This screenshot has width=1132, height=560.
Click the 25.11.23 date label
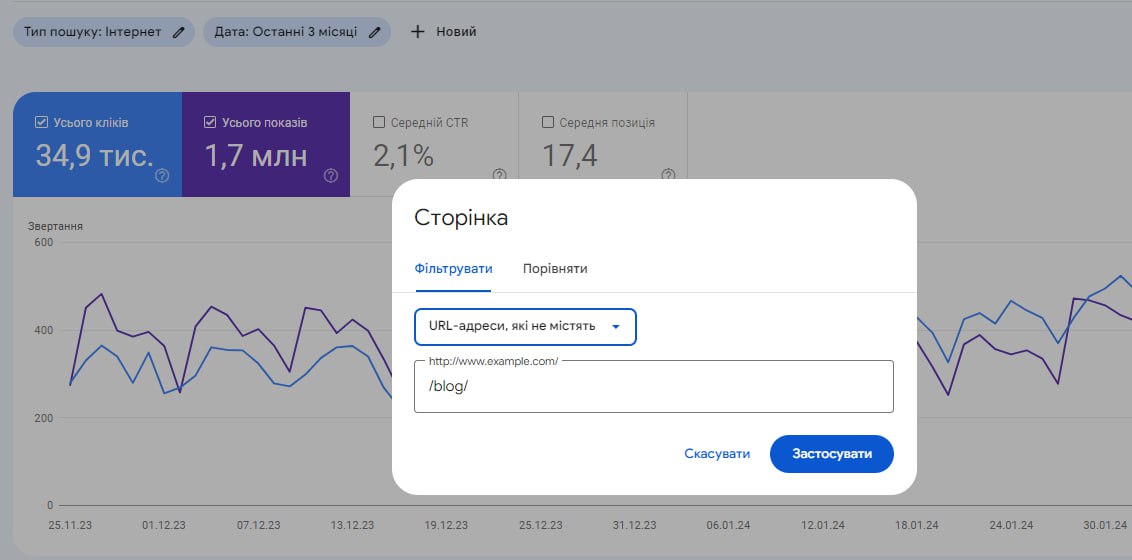tap(71, 525)
